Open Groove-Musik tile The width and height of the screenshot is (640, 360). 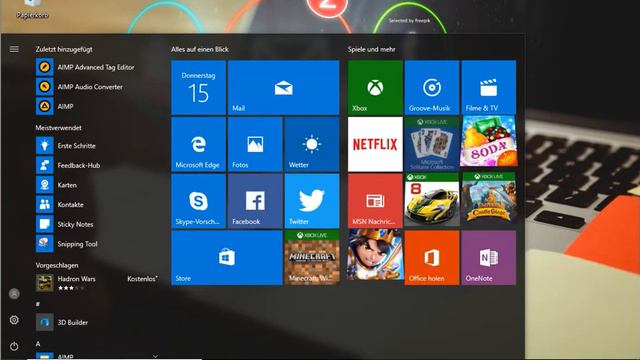pyautogui.click(x=432, y=87)
